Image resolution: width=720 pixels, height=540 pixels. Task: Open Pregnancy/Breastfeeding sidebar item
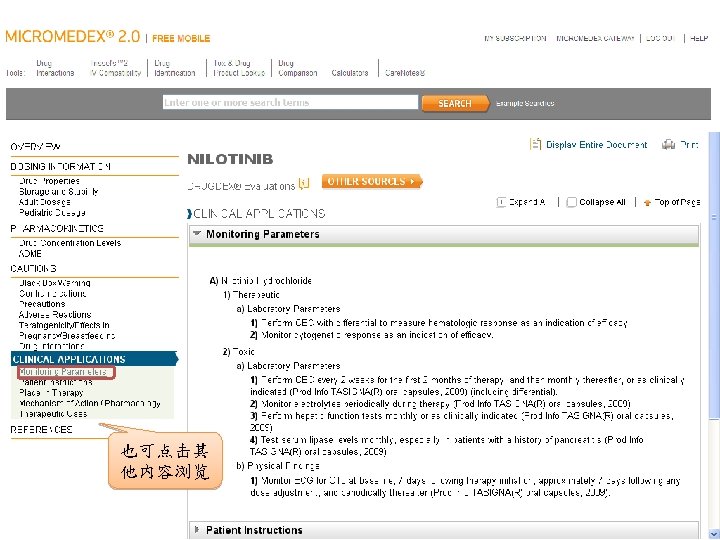67,336
